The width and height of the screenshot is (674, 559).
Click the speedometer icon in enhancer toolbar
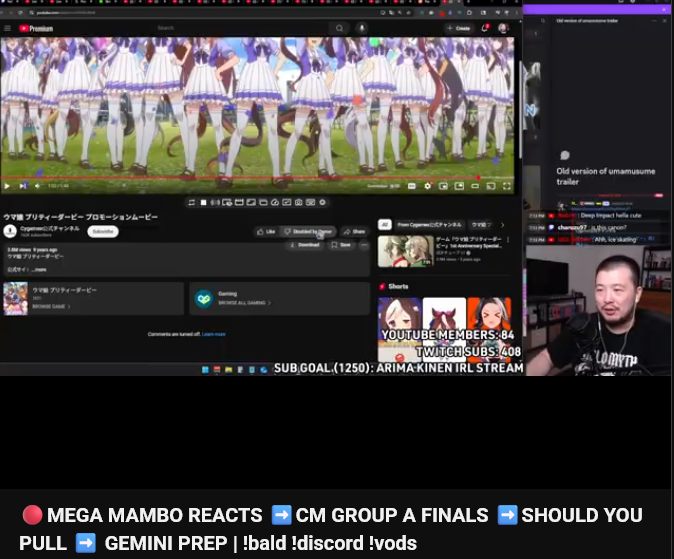pyautogui.click(x=275, y=202)
